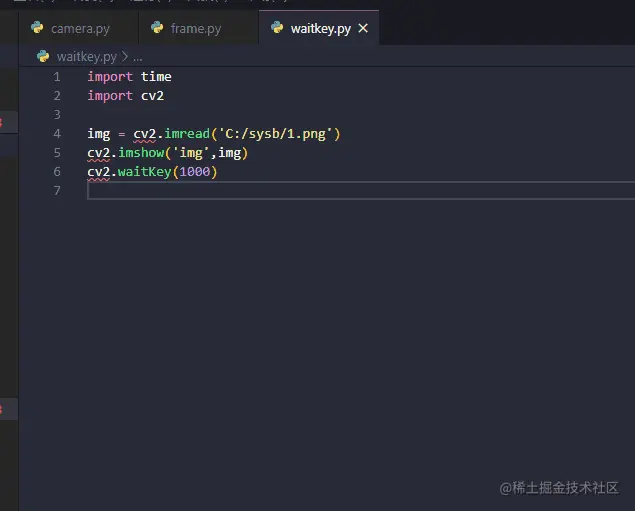
Task: Expand the breadcrumb ellipsis symbols
Action: (x=138, y=57)
